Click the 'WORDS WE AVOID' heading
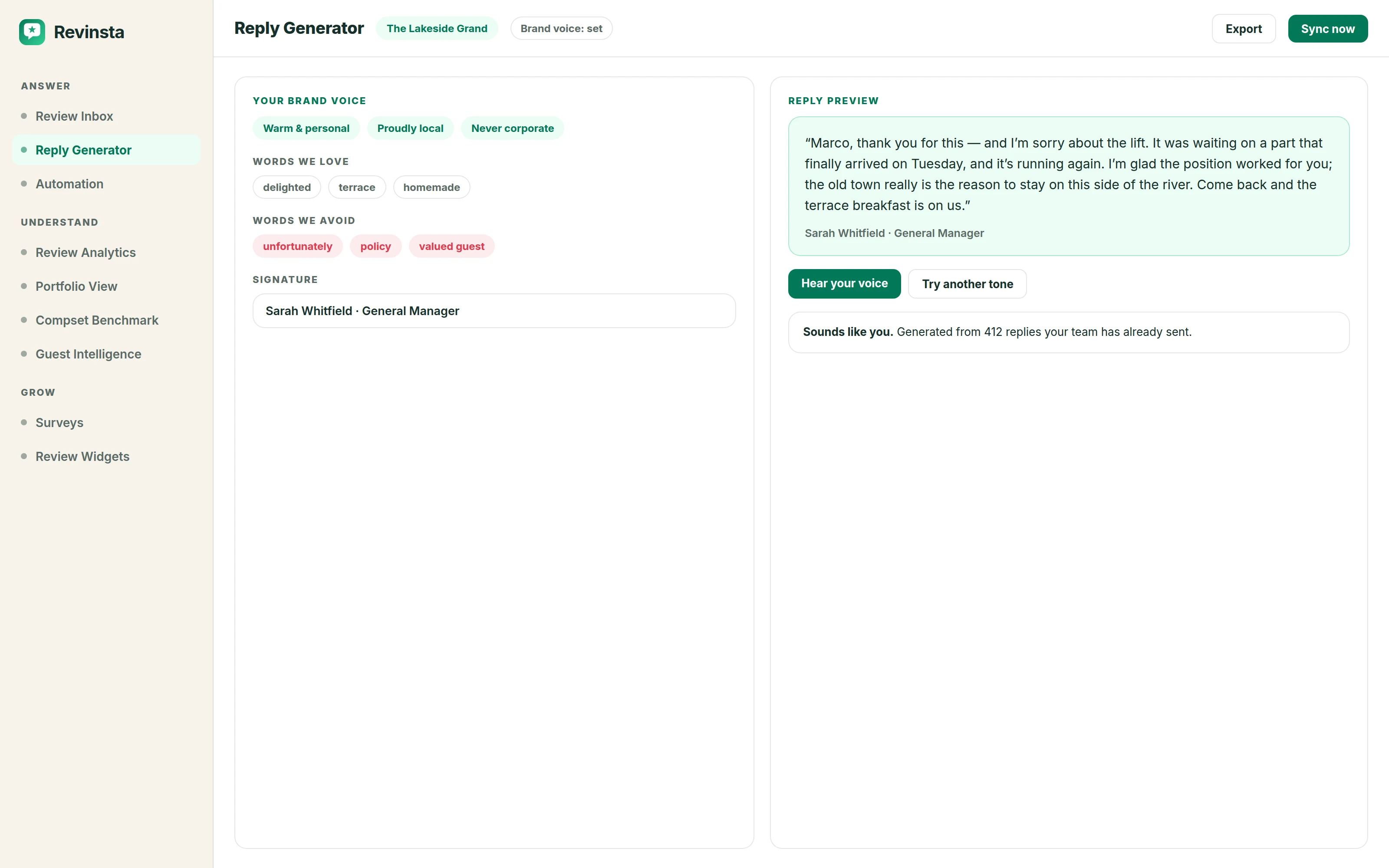This screenshot has height=868, width=1389. point(304,220)
